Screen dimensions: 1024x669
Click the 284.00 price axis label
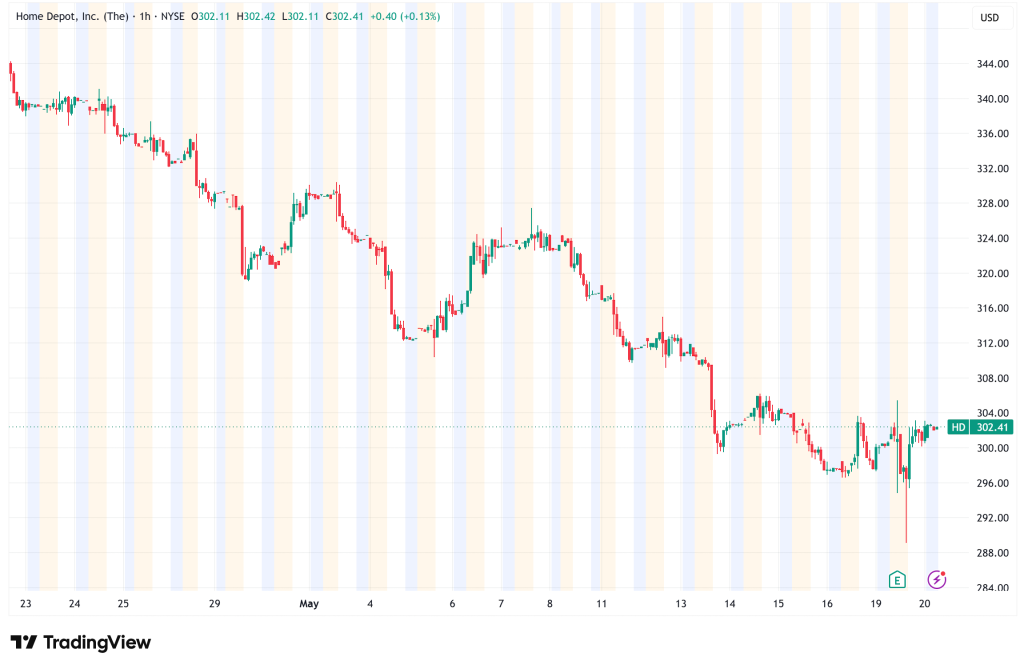pos(993,587)
